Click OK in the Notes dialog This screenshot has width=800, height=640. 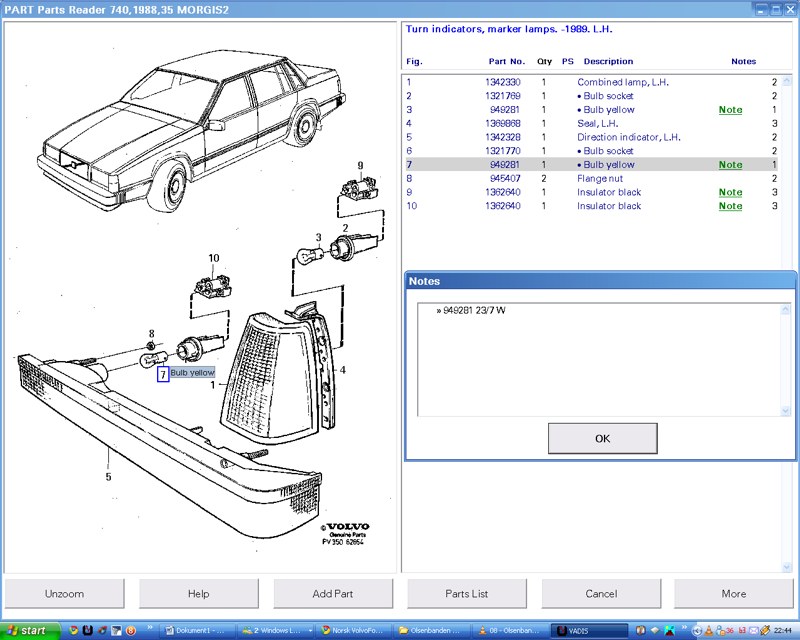(602, 438)
